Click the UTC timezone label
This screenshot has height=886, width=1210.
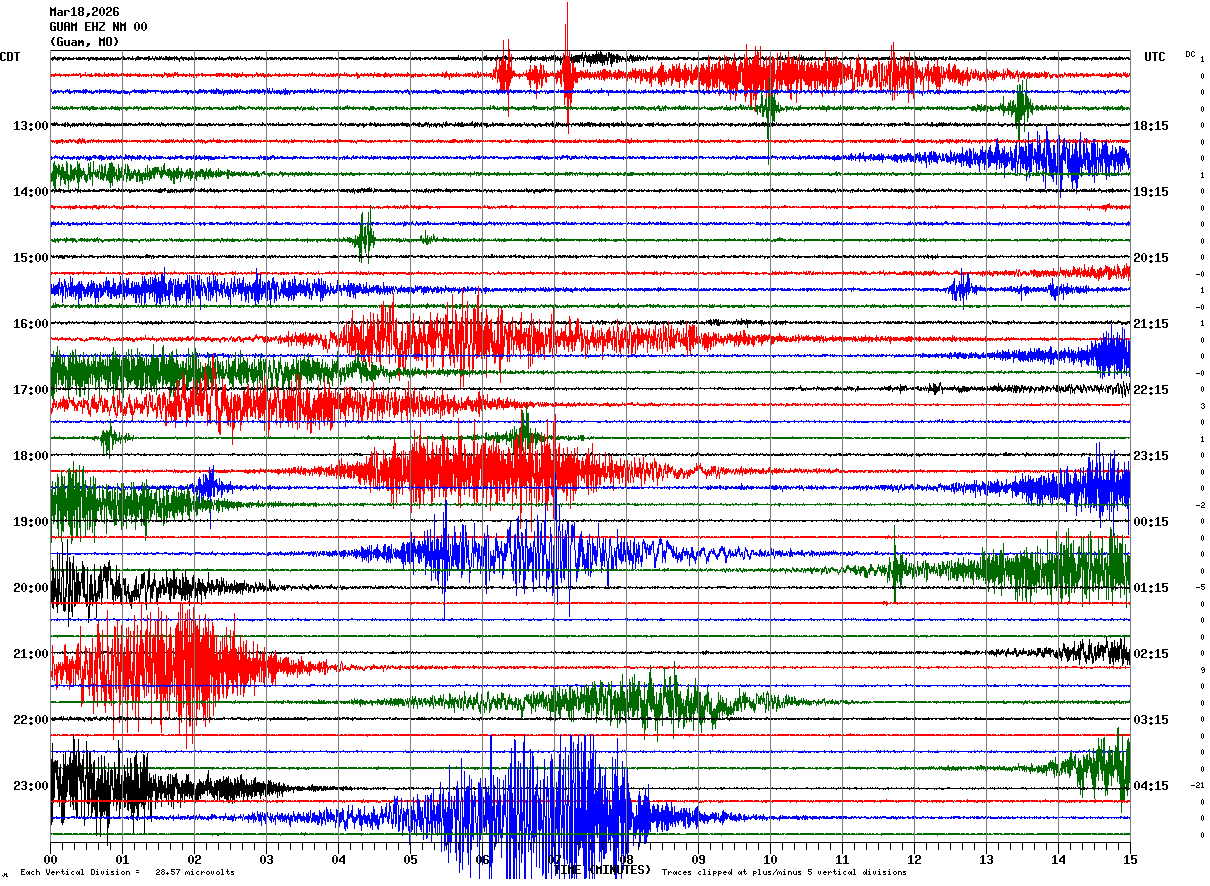coord(1155,57)
